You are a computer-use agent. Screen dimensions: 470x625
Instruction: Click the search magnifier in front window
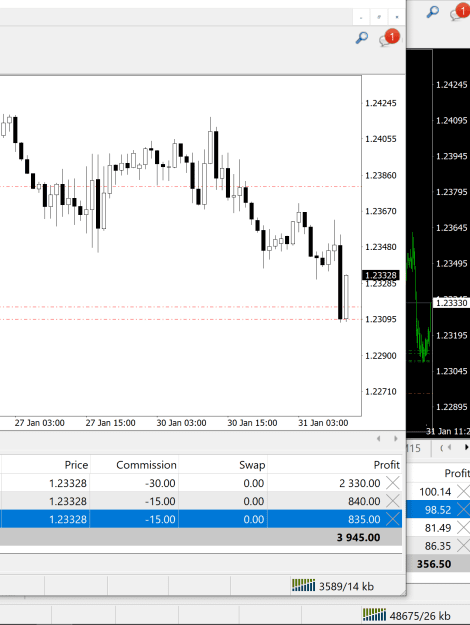pos(362,38)
